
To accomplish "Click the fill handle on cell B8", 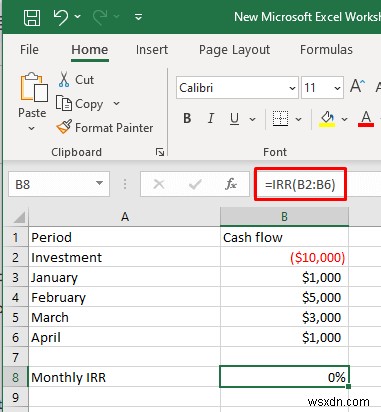I will 349,387.
